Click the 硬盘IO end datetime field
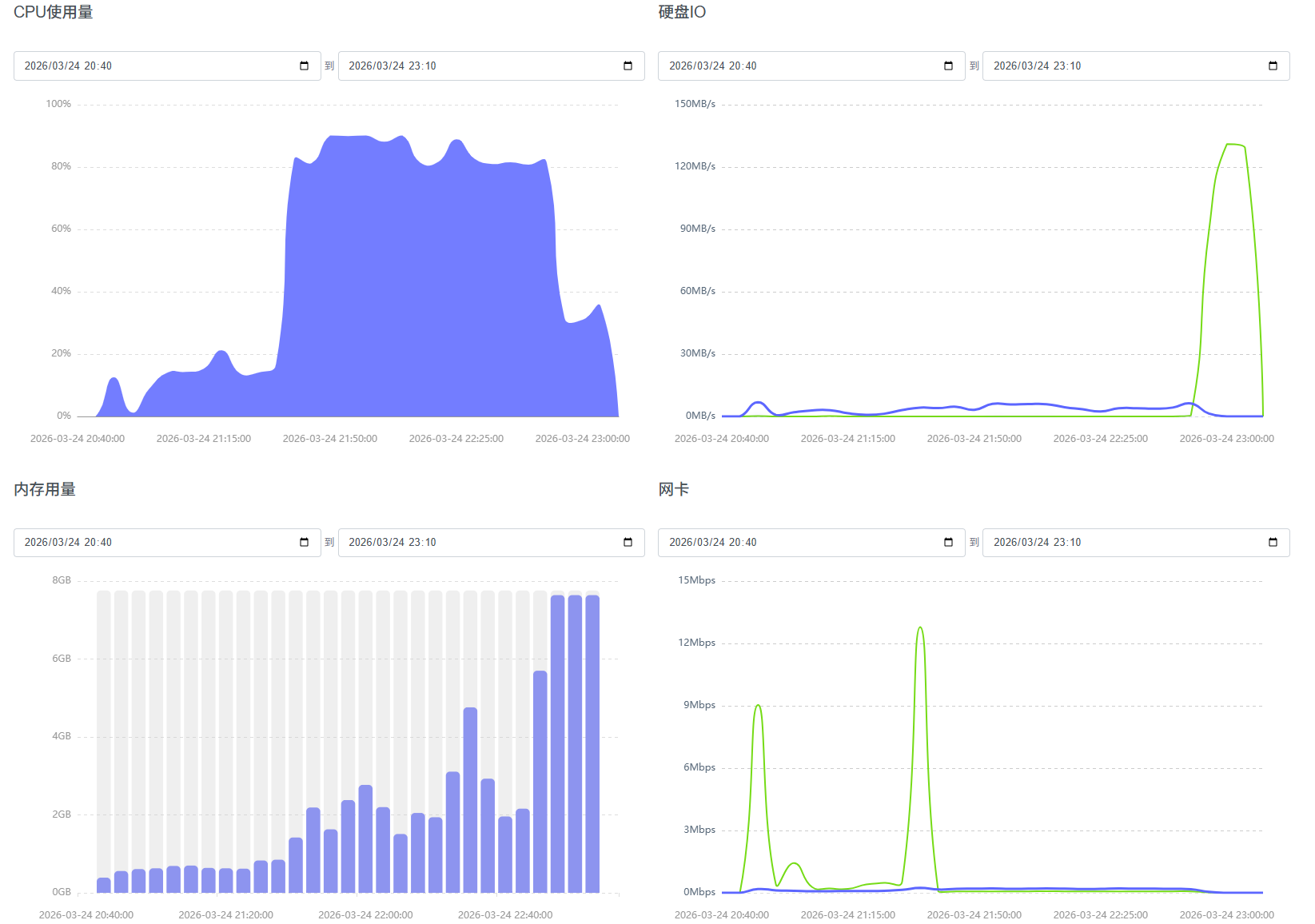 click(1136, 66)
